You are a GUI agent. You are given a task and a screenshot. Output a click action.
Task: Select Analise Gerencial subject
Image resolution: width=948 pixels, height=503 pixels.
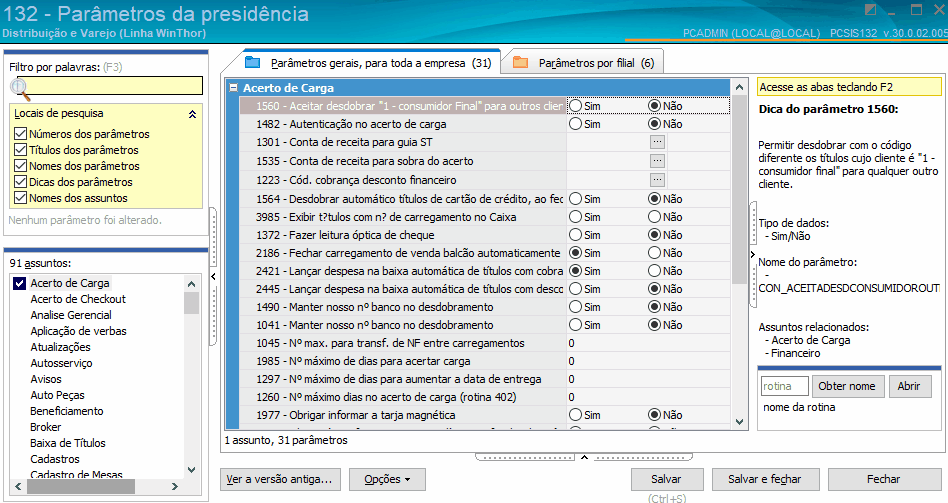(x=71, y=315)
